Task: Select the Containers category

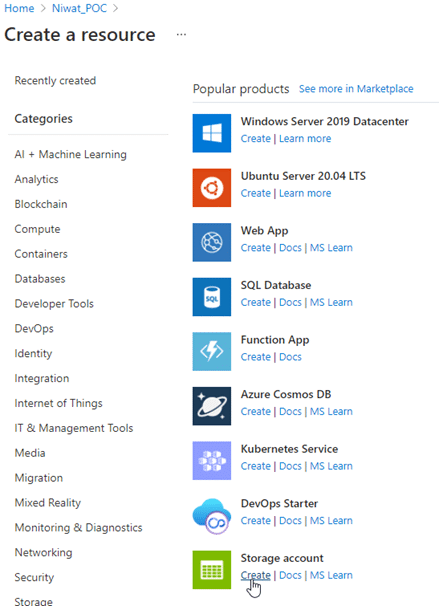Action: (x=41, y=254)
